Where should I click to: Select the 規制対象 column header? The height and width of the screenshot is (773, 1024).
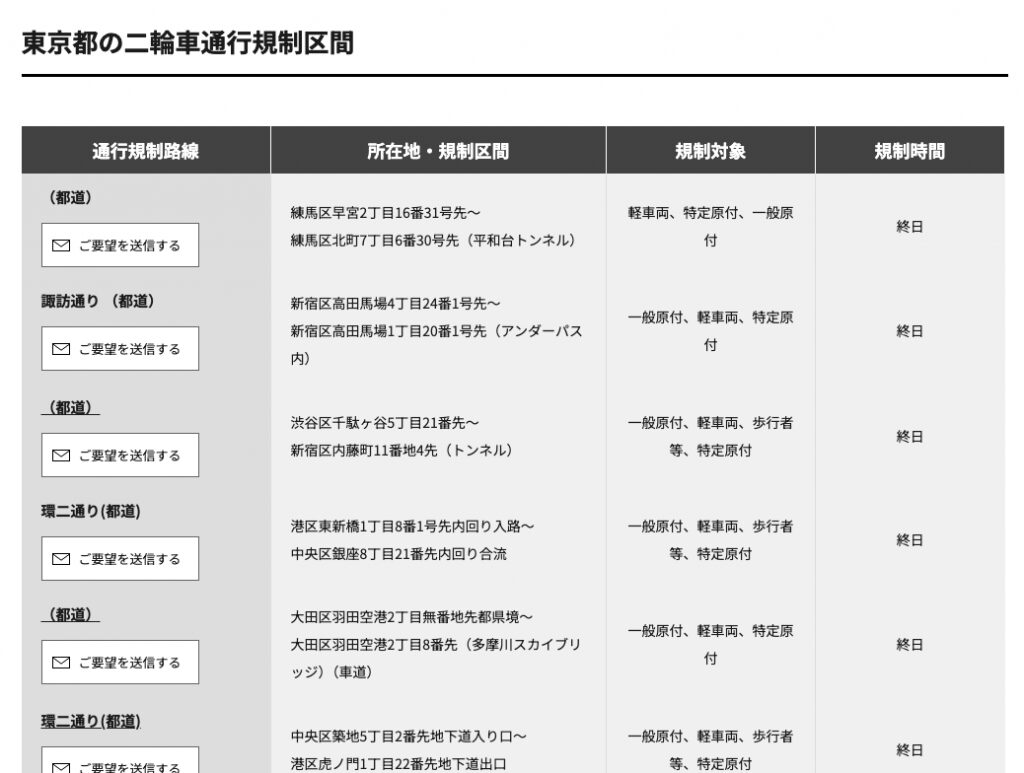pos(710,151)
